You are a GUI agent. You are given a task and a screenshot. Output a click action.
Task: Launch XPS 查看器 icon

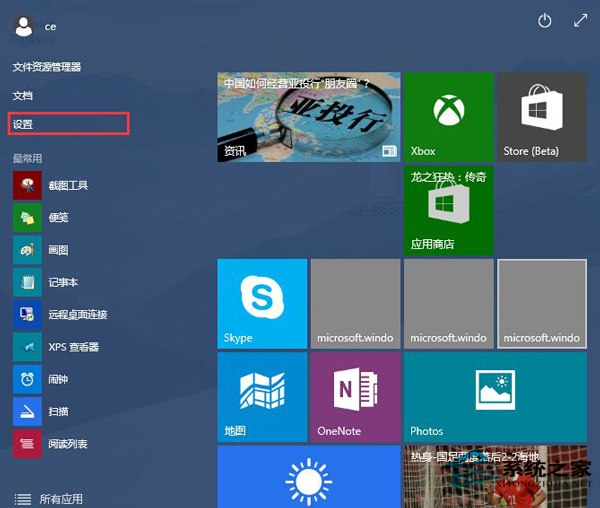click(x=27, y=347)
